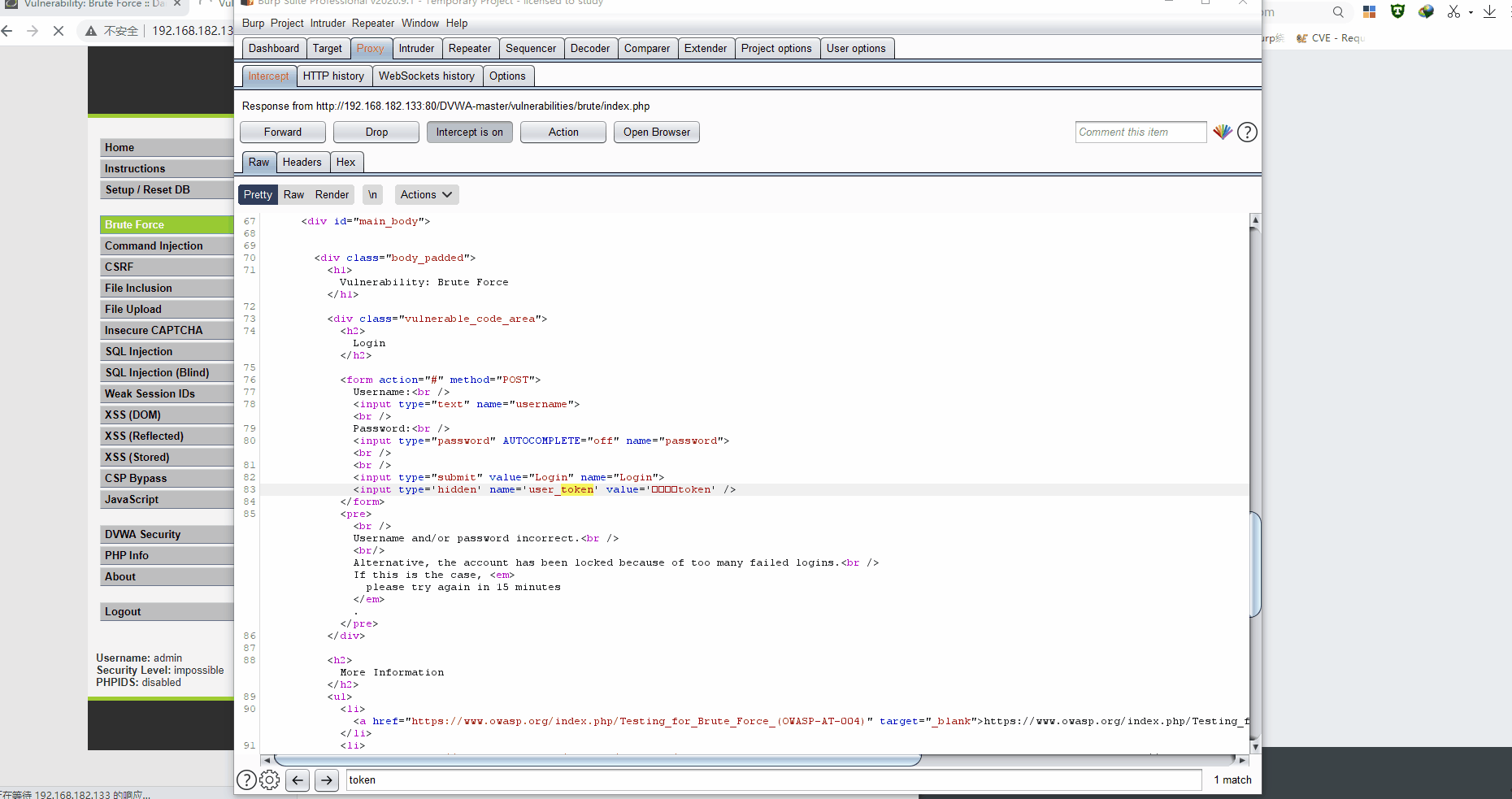Open the HTTP history tab
Screen dimensions: 1512x799
333,76
